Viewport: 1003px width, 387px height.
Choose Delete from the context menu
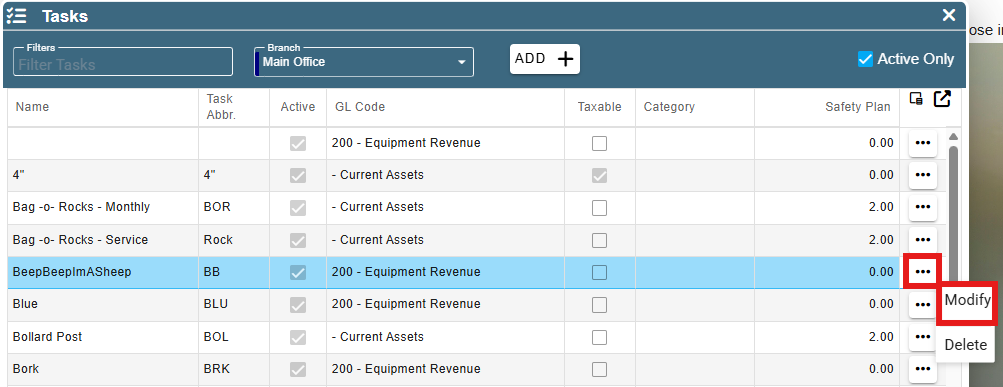pyautogui.click(x=965, y=345)
